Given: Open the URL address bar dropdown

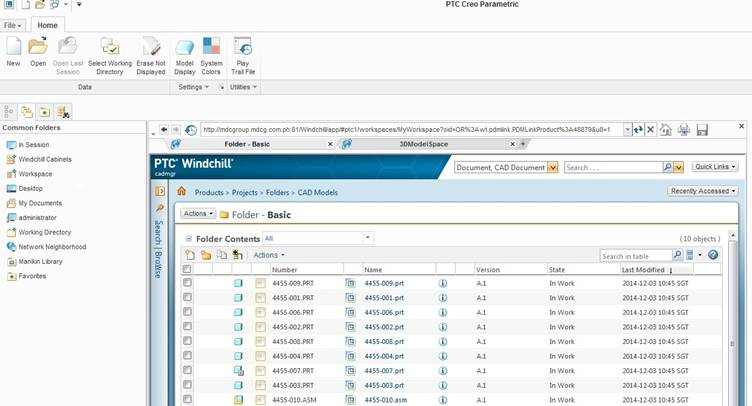Looking at the screenshot, I should (627, 130).
